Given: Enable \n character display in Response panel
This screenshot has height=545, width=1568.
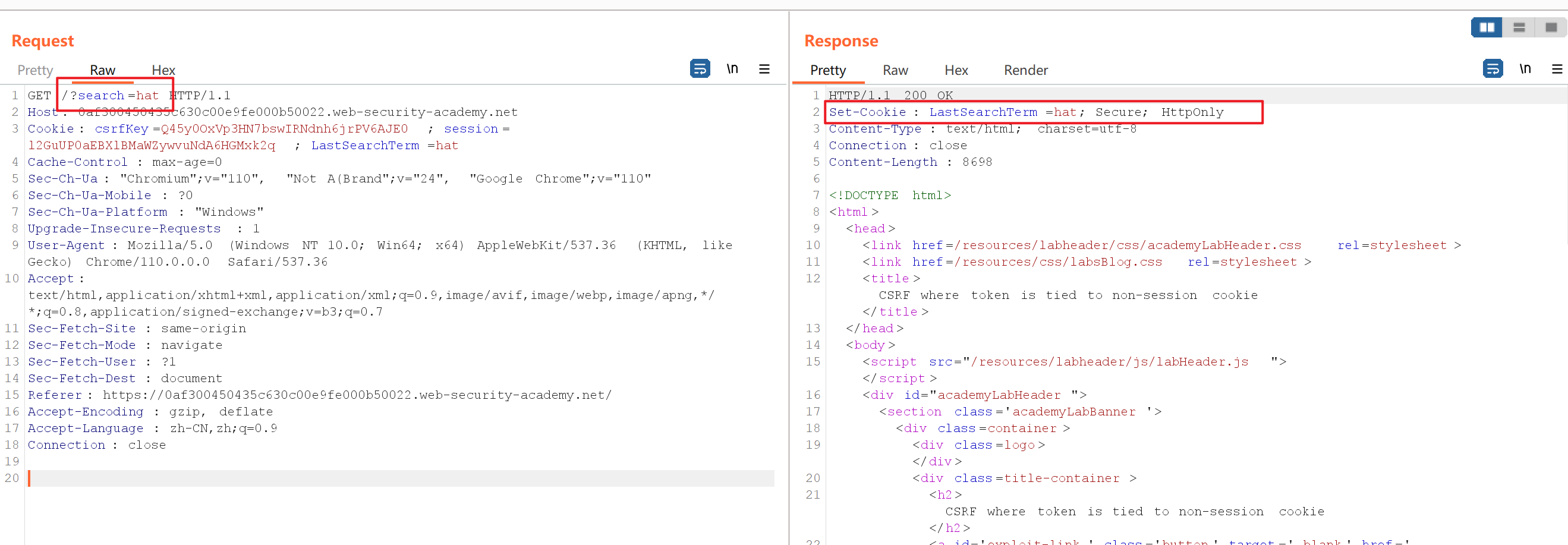Looking at the screenshot, I should click(1526, 69).
